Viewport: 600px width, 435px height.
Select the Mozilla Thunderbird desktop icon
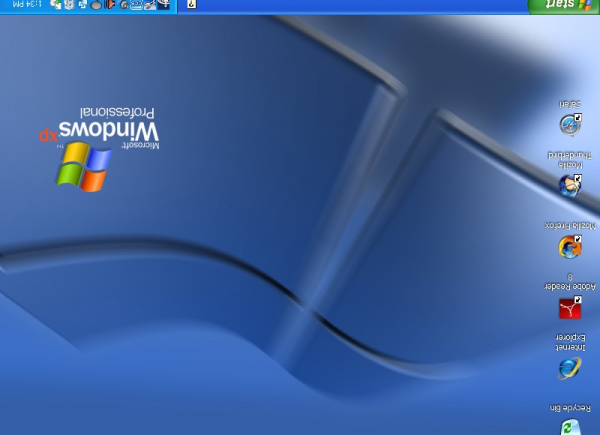pyautogui.click(x=570, y=185)
